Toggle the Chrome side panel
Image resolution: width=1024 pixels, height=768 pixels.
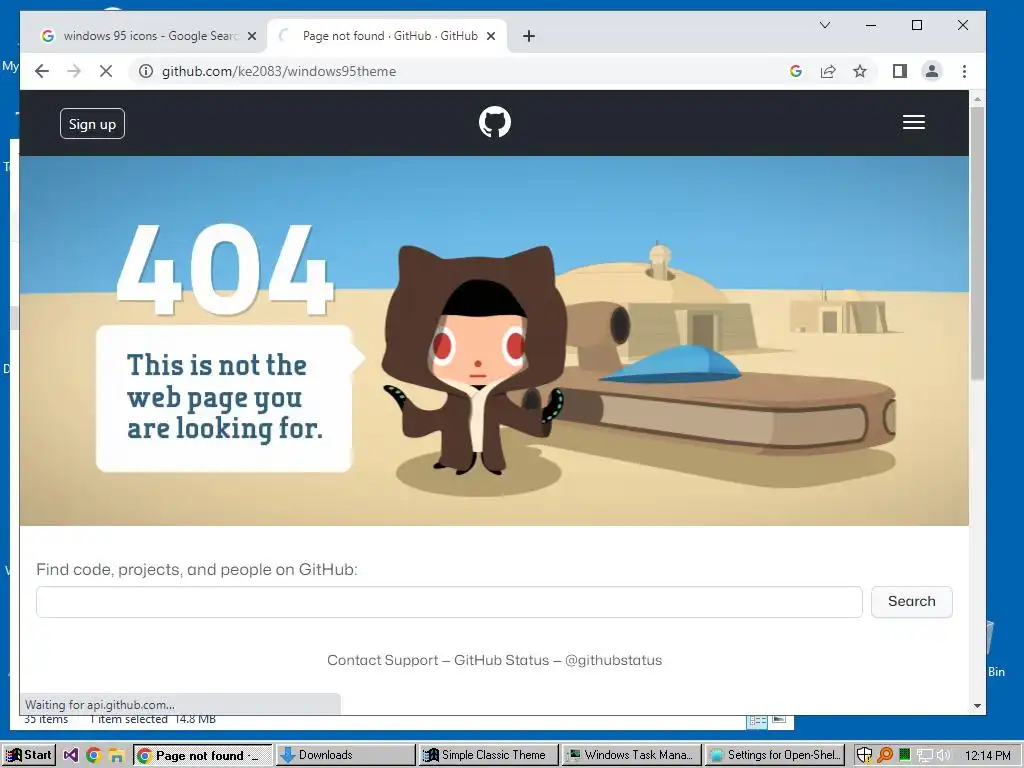(x=900, y=71)
